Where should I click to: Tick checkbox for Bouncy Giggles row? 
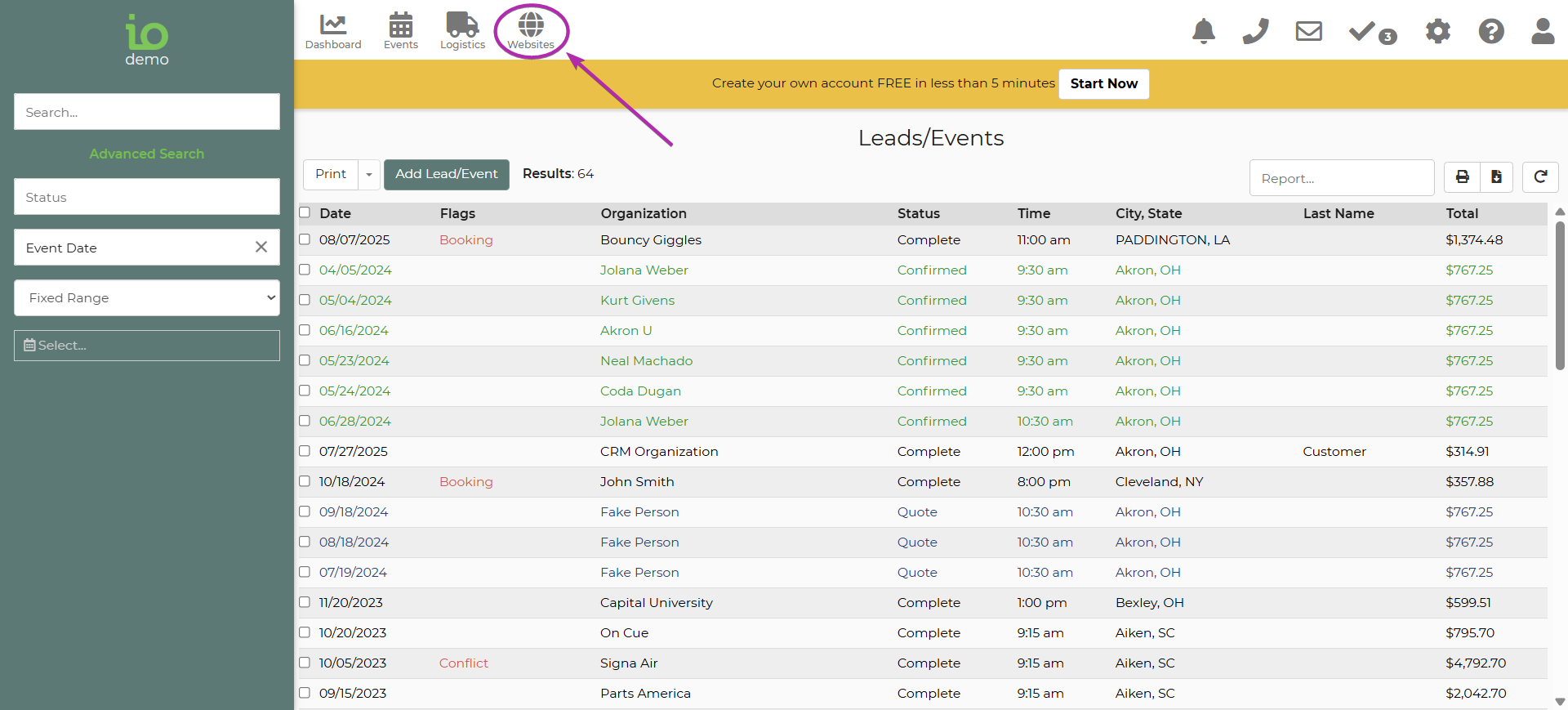pyautogui.click(x=305, y=239)
